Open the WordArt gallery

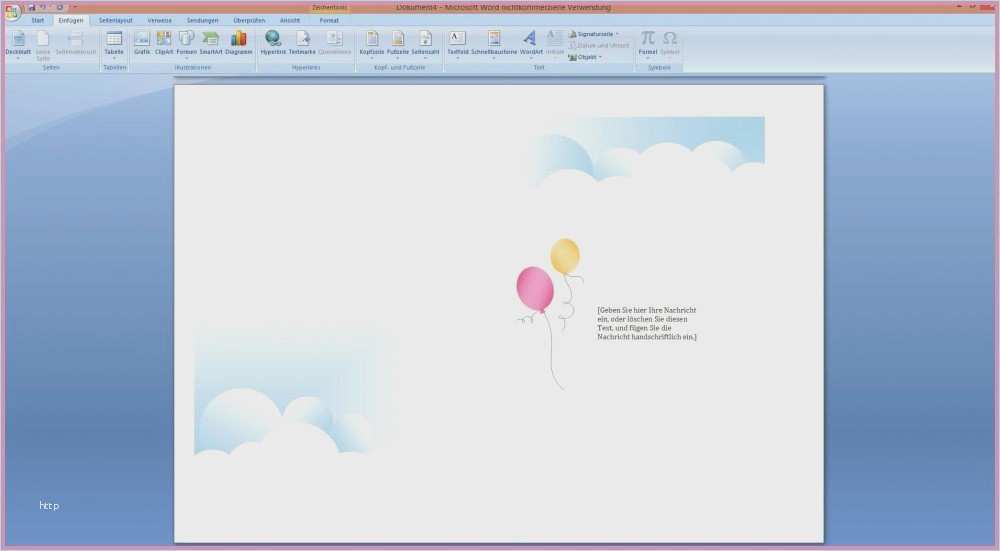[530, 42]
